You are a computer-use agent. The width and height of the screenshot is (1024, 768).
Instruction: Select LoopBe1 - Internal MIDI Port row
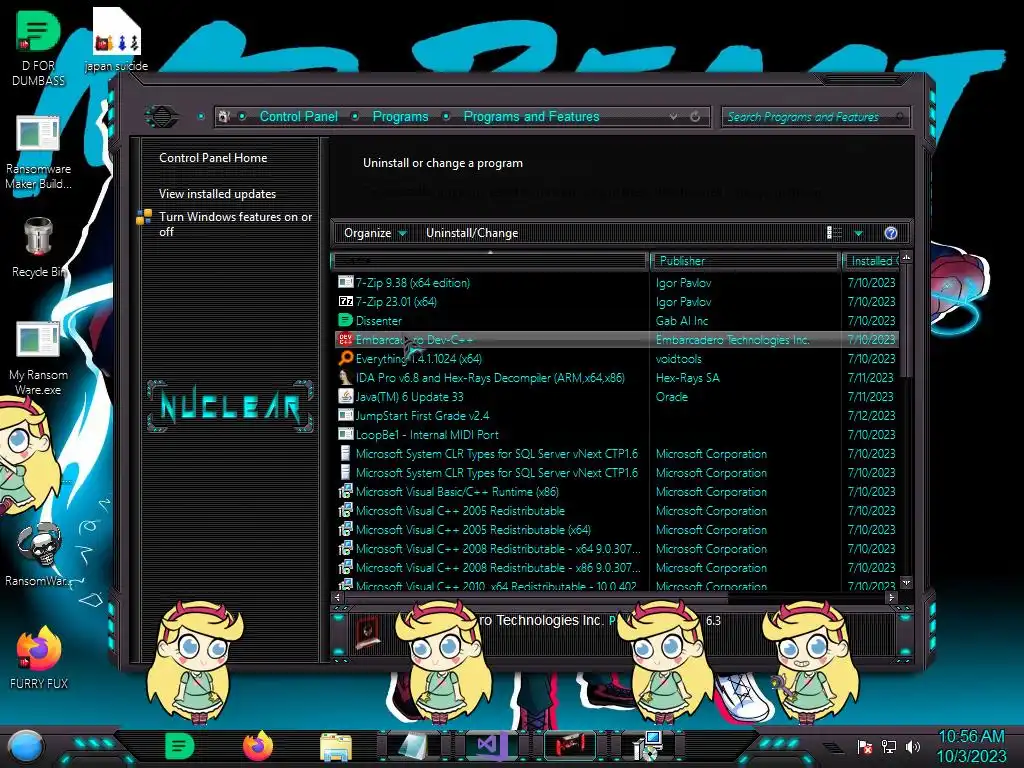[x=615, y=434]
